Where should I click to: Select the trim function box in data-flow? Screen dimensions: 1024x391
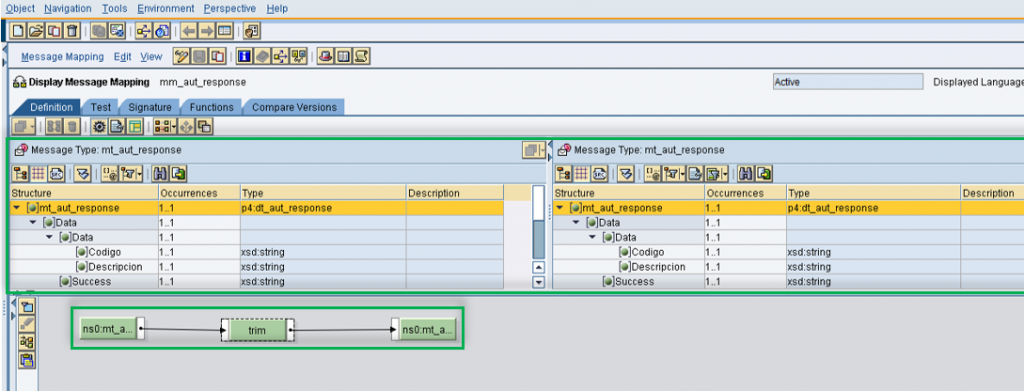(x=257, y=330)
